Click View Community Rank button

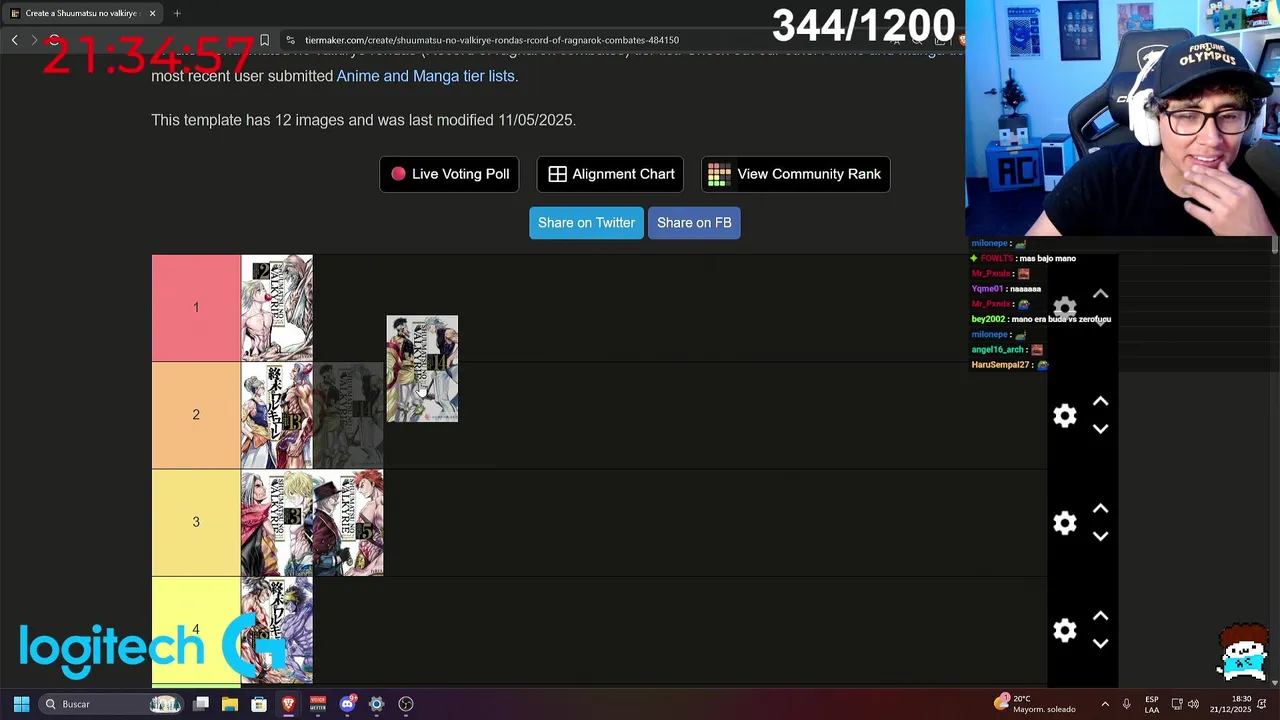coord(796,174)
